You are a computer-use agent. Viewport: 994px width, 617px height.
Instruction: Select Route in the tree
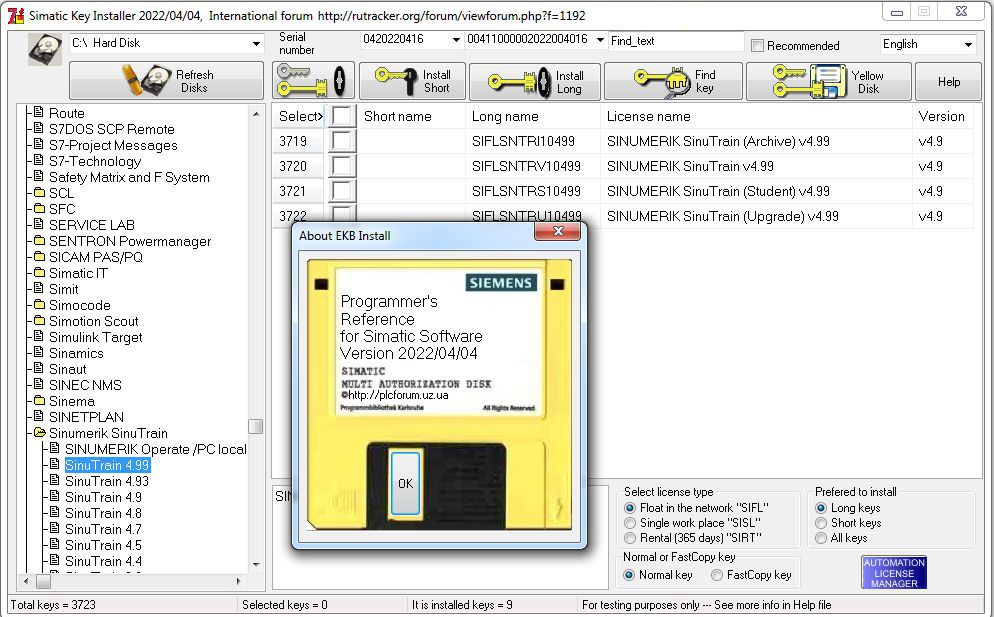67,114
